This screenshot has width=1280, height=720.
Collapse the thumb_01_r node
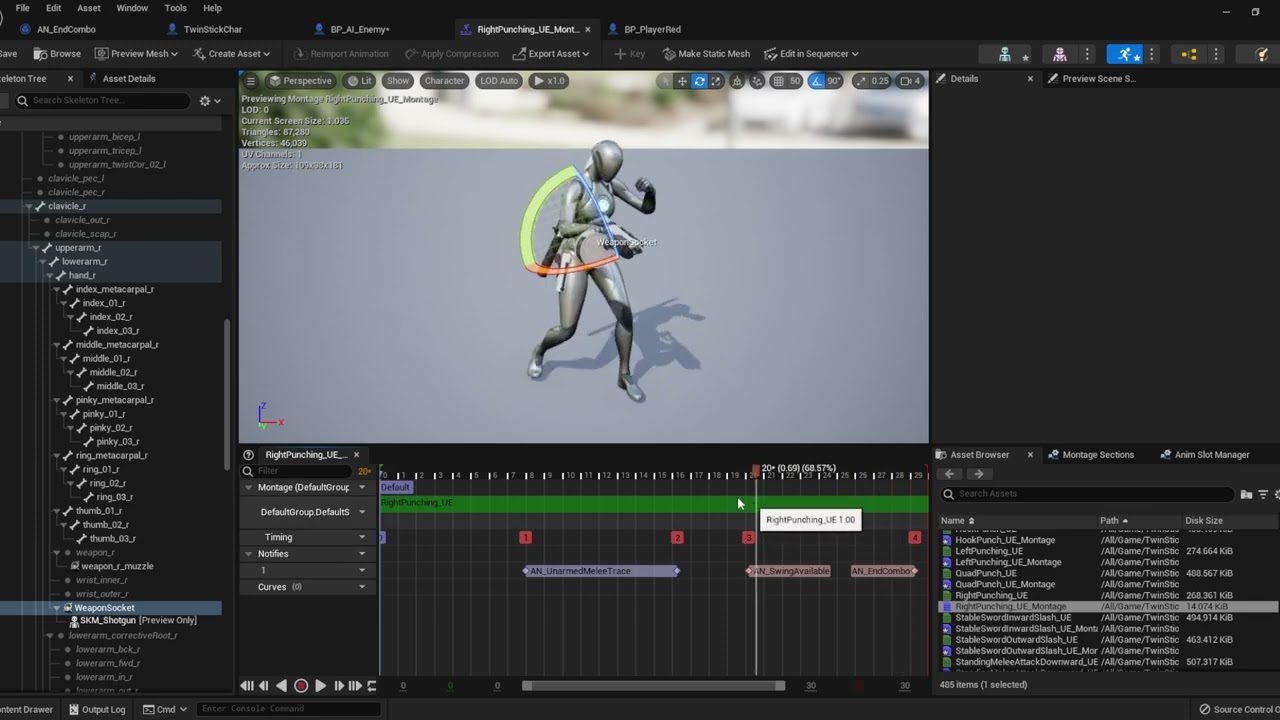pyautogui.click(x=64, y=511)
